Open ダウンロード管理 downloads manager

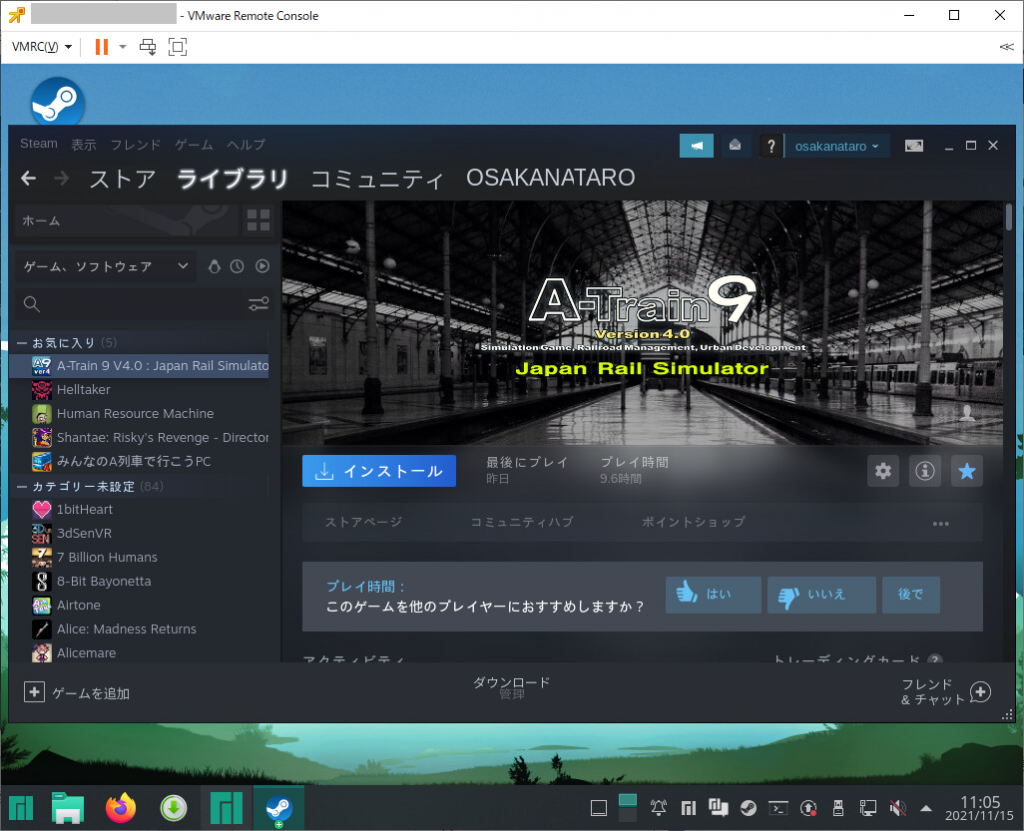[511, 688]
